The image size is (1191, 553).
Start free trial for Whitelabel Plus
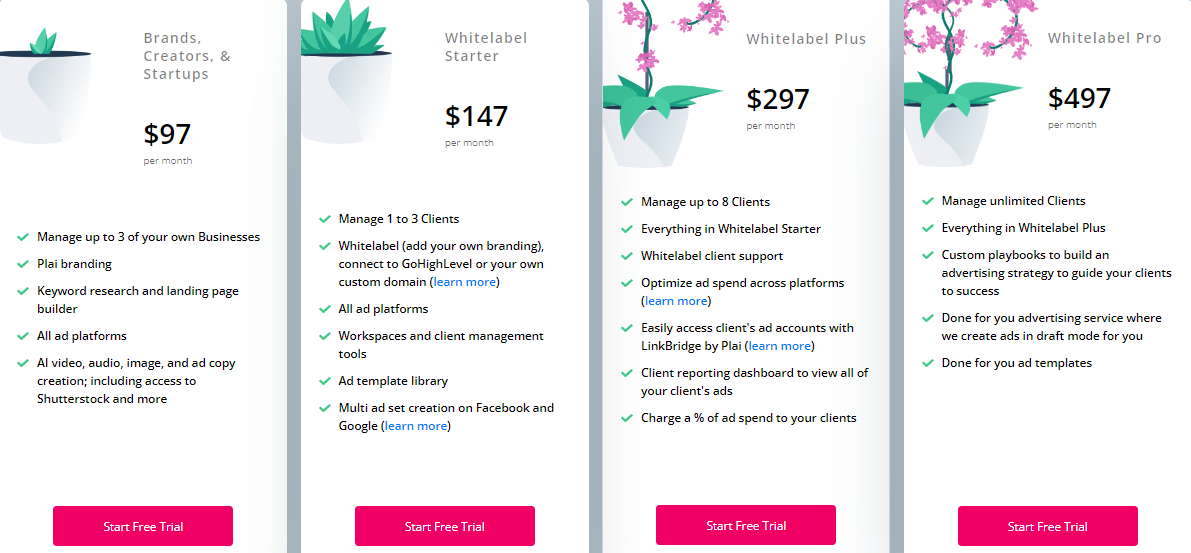point(746,525)
